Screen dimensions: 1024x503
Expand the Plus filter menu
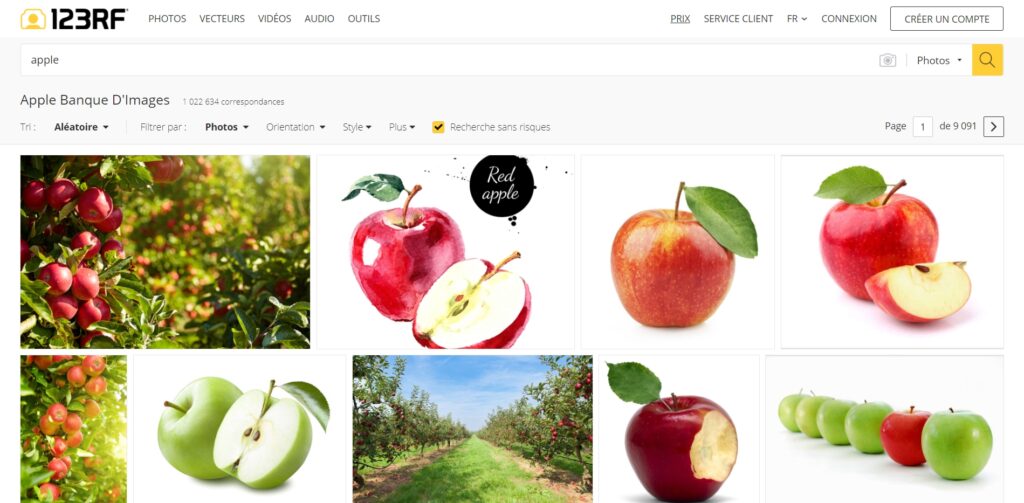click(402, 127)
